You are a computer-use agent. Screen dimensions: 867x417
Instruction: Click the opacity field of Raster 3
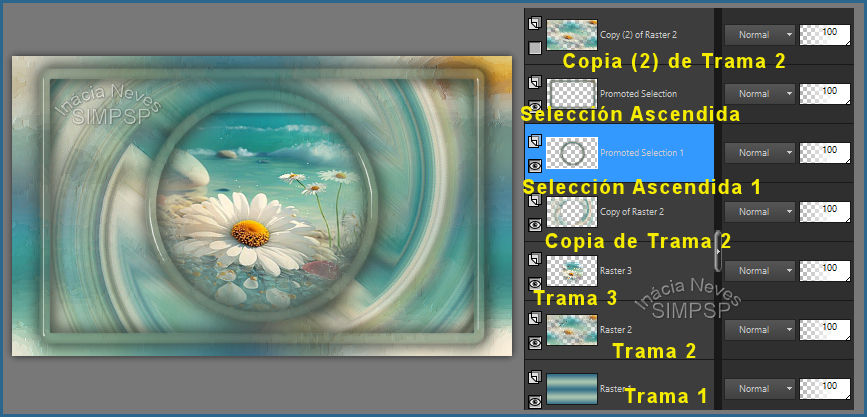(x=825, y=271)
